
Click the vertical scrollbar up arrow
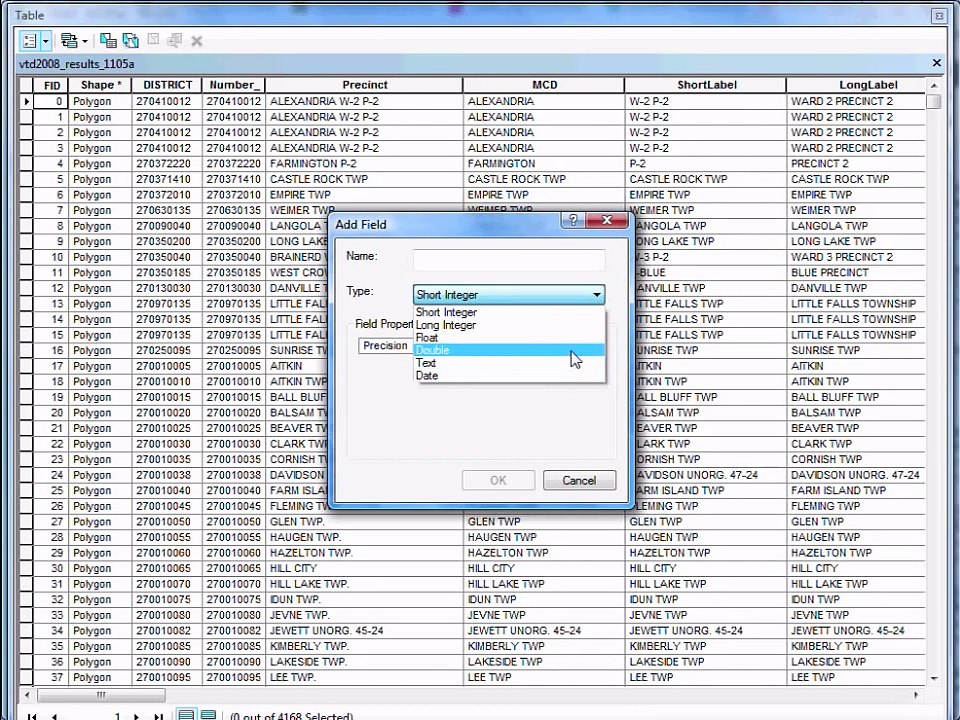[x=934, y=85]
